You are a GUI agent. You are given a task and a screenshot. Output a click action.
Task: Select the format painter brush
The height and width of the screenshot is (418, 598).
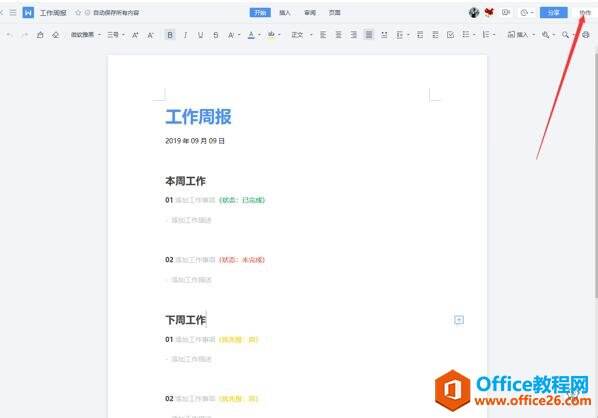40,35
